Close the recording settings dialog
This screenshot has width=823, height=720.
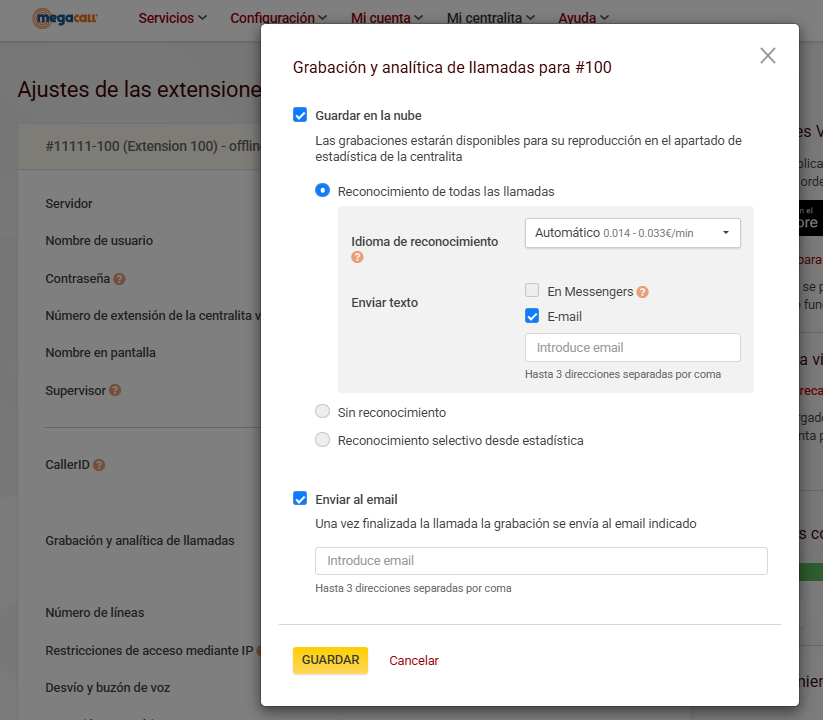coord(767,56)
